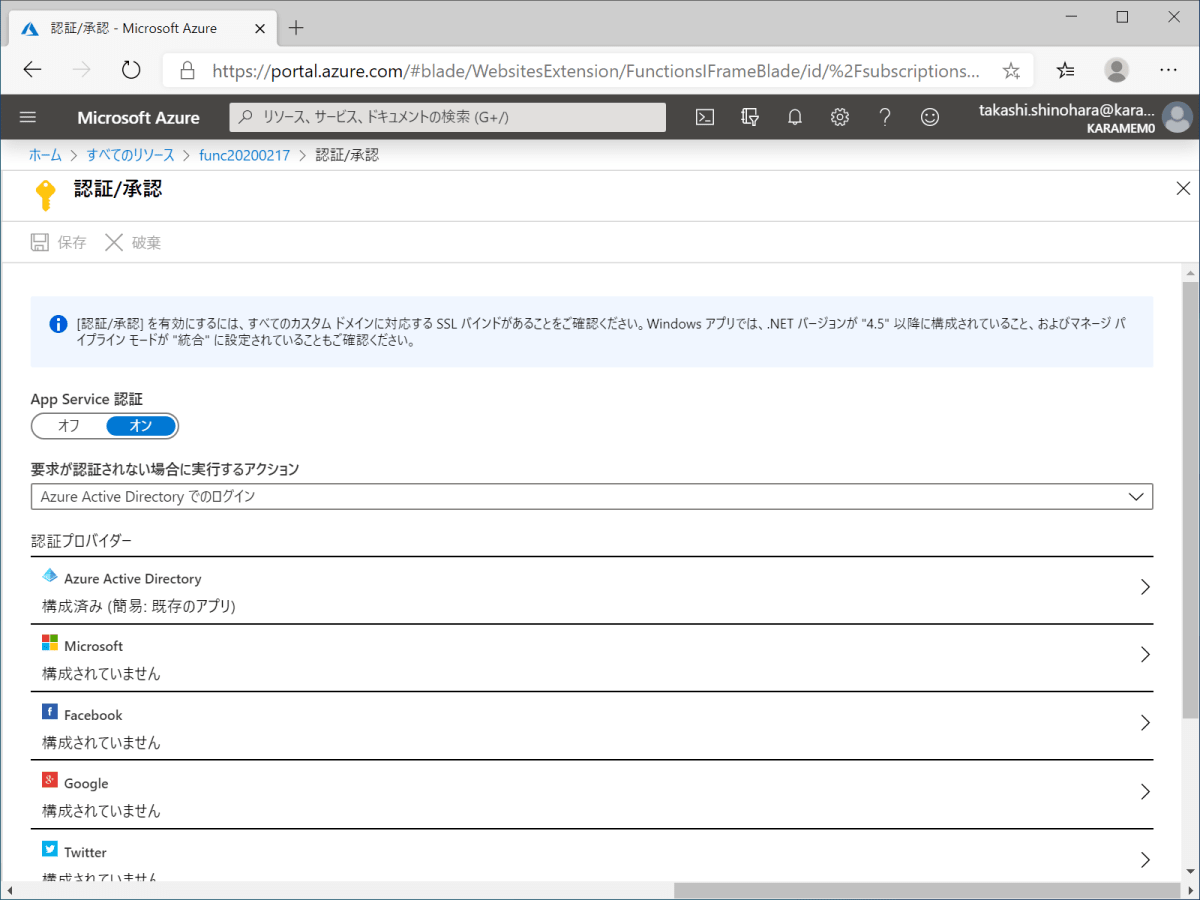Open the notifications bell
Image resolution: width=1200 pixels, height=900 pixels.
[795, 117]
